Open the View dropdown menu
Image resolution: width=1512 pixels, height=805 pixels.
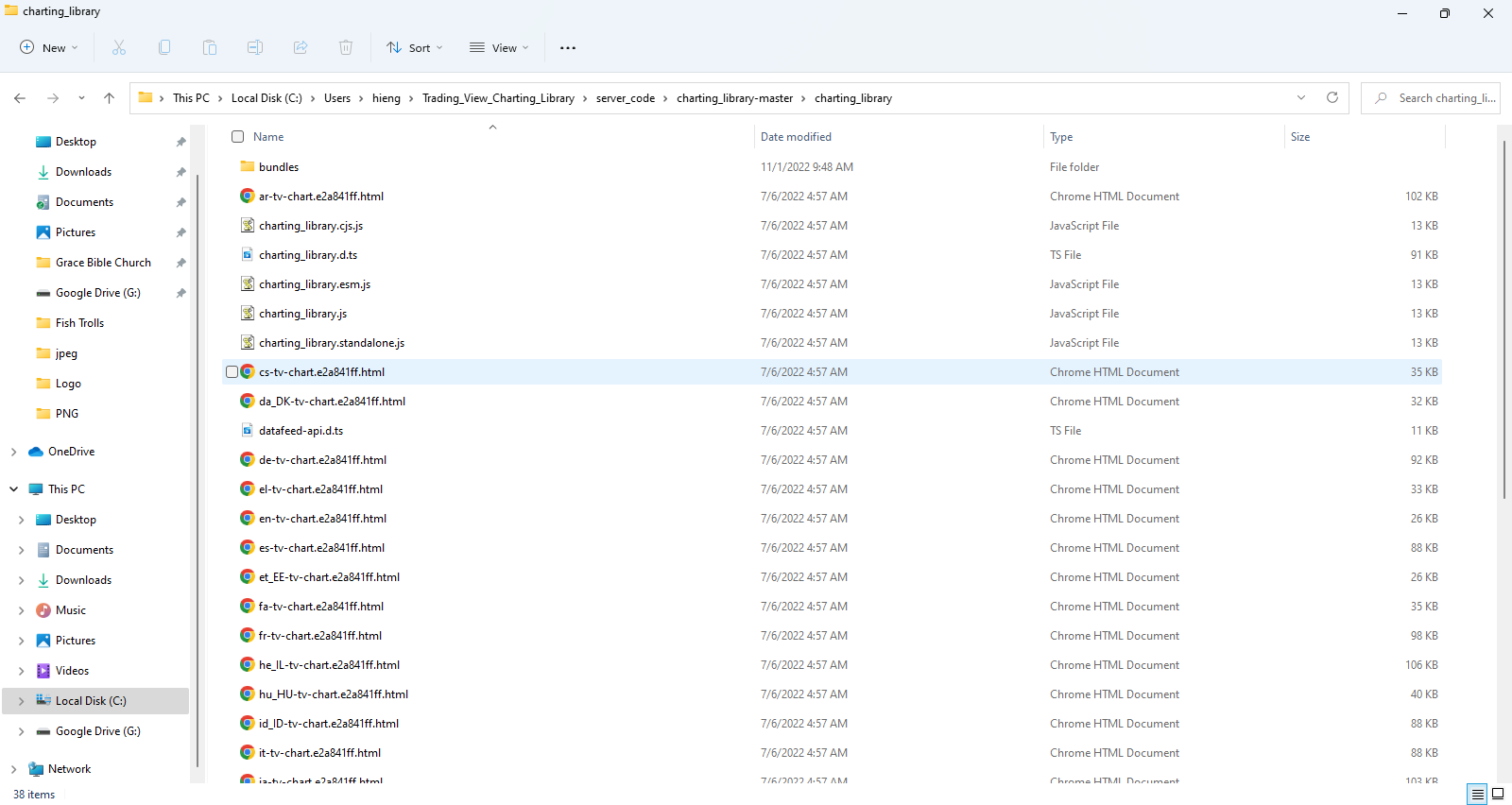click(x=499, y=47)
